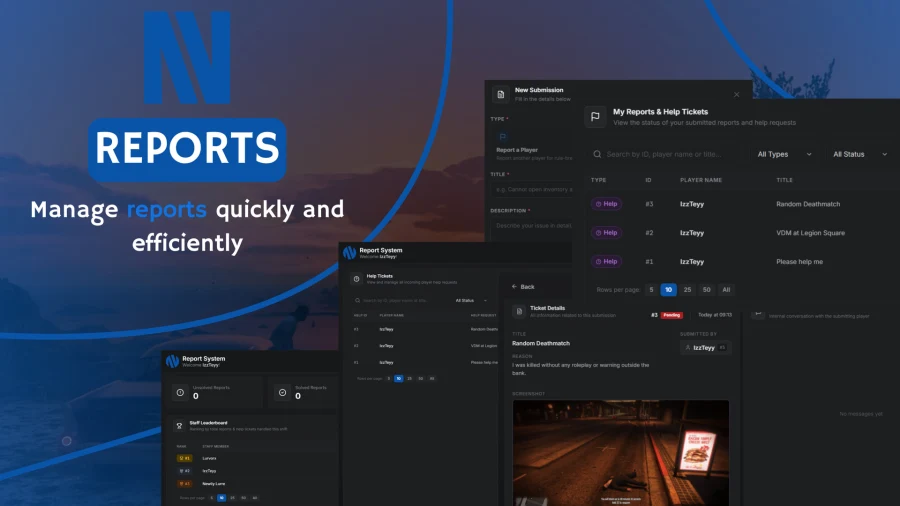Click the user icon next to submitter IzzTeyy

688,348
